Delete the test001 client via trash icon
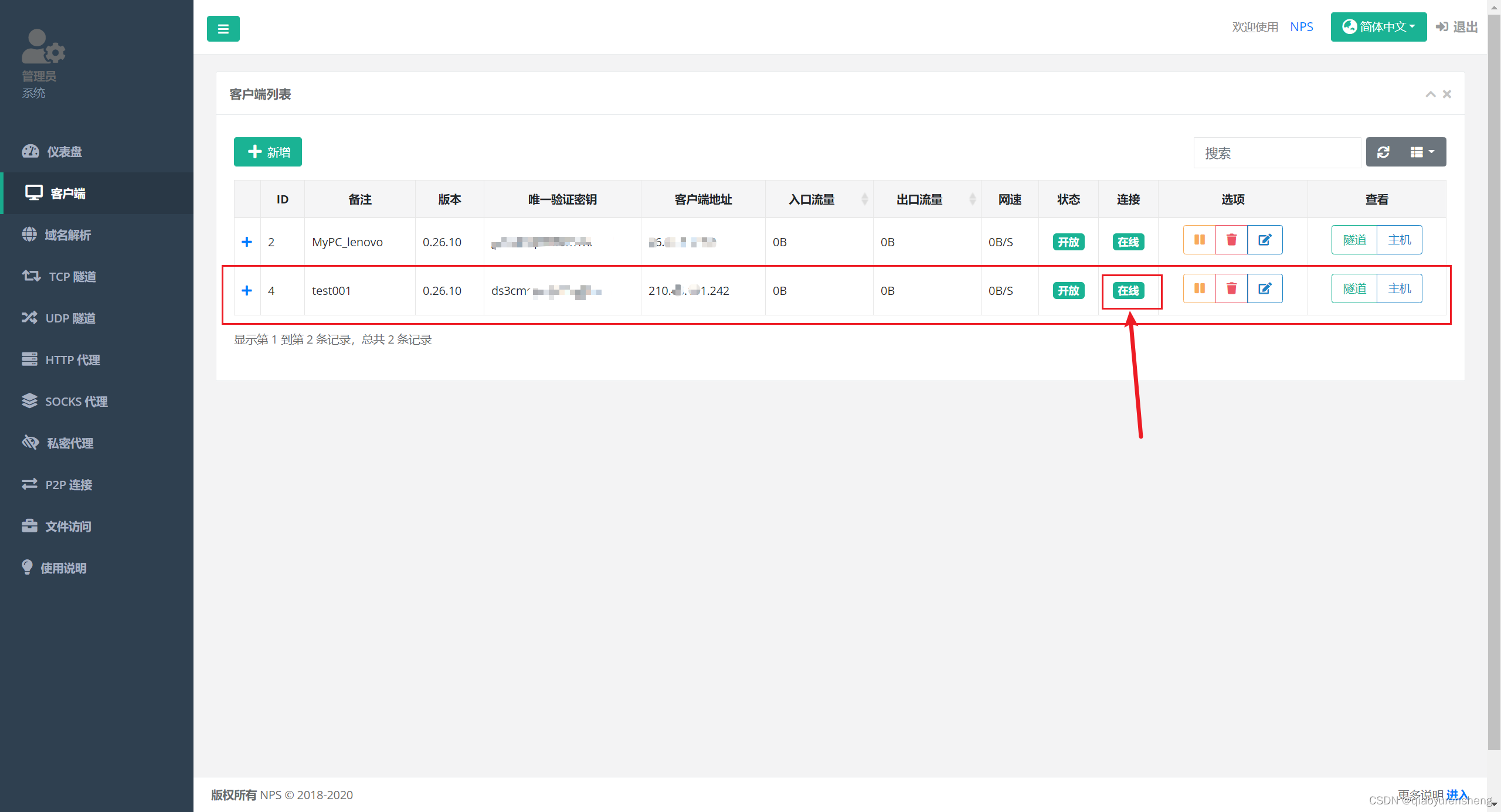 pos(1231,288)
